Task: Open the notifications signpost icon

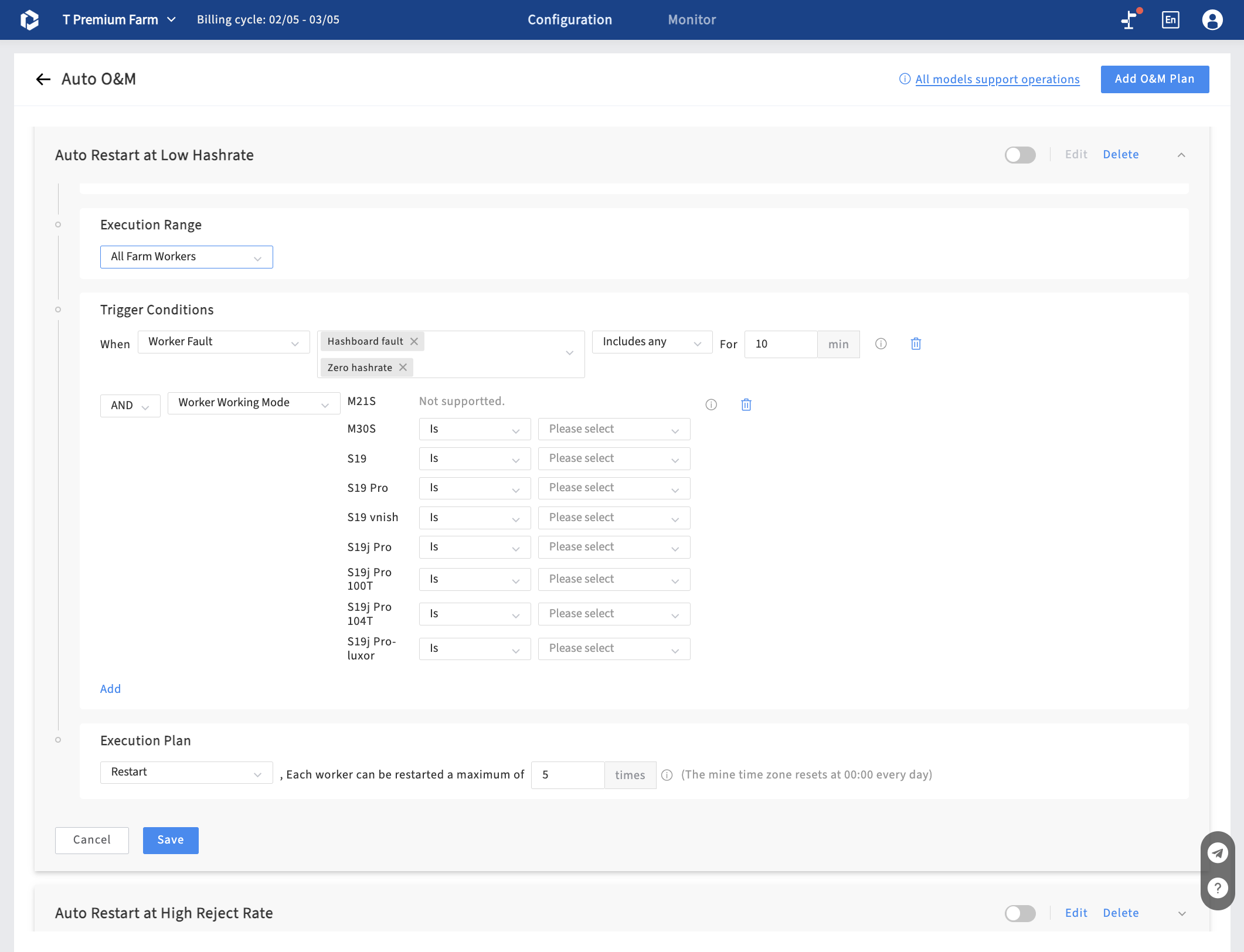Action: 1131,19
